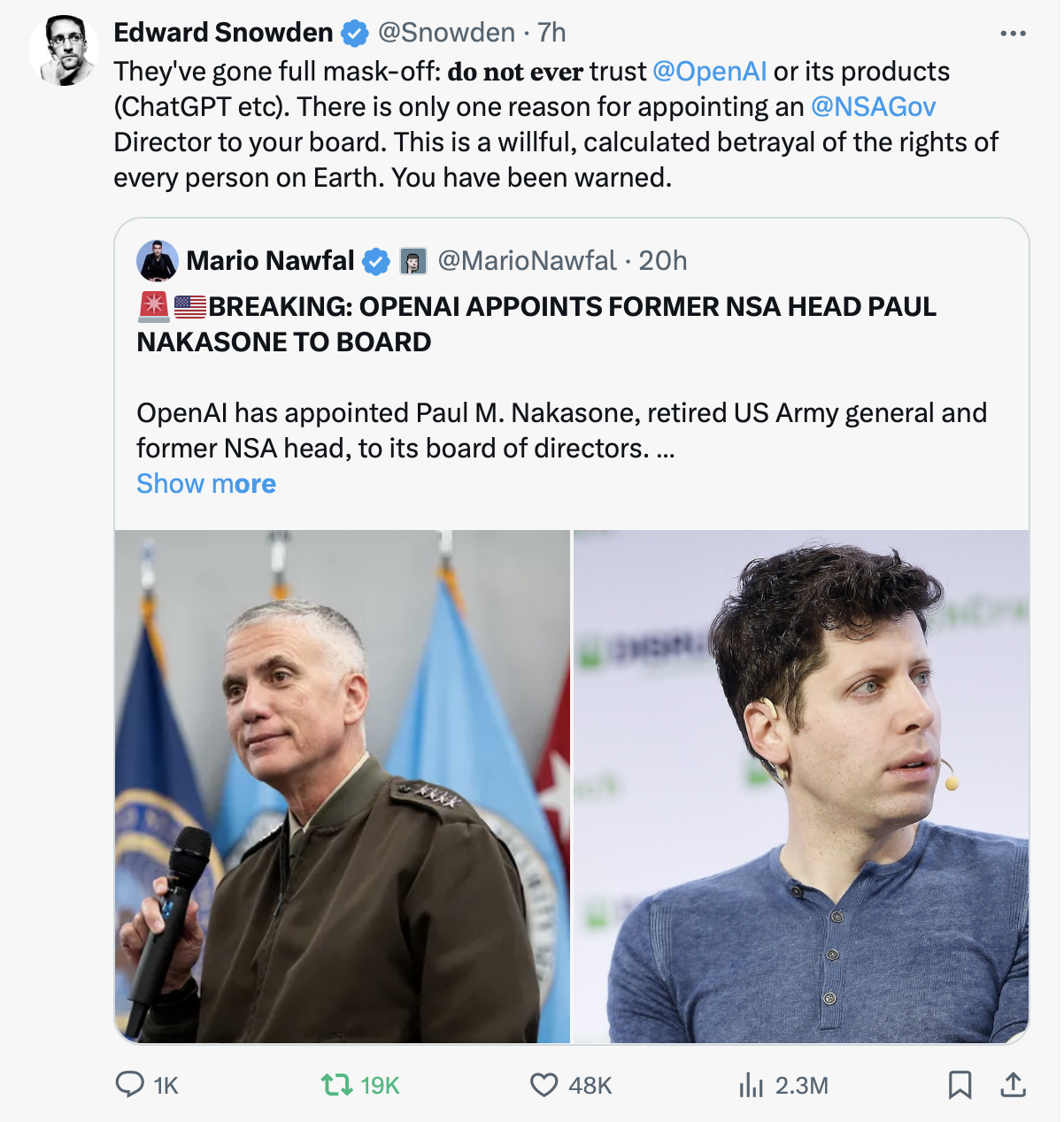Open the three-dot more options menu
The image size is (1064, 1122).
point(1013,34)
